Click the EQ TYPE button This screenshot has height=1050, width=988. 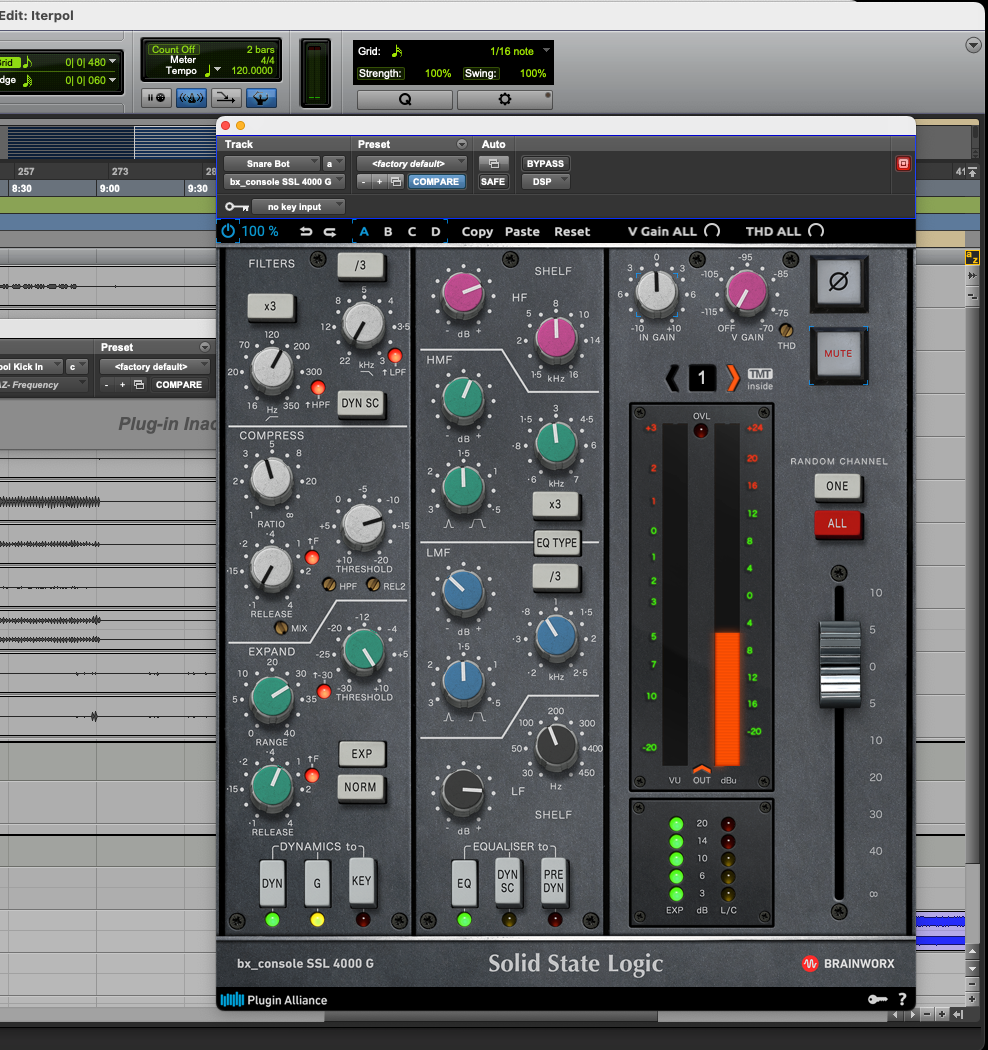(557, 542)
